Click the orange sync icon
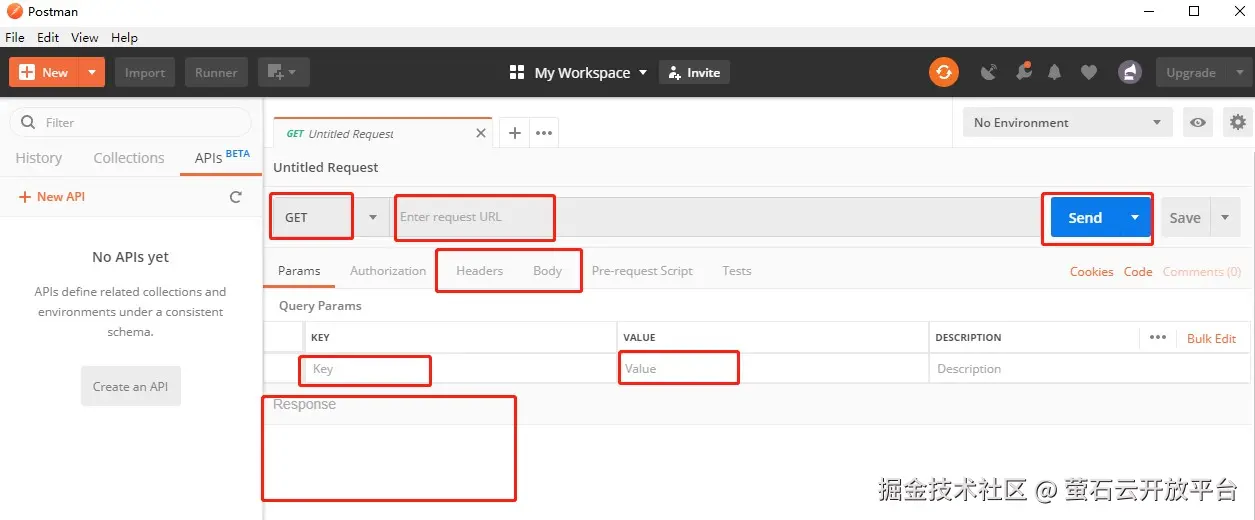The image size is (1255, 520). click(x=943, y=72)
